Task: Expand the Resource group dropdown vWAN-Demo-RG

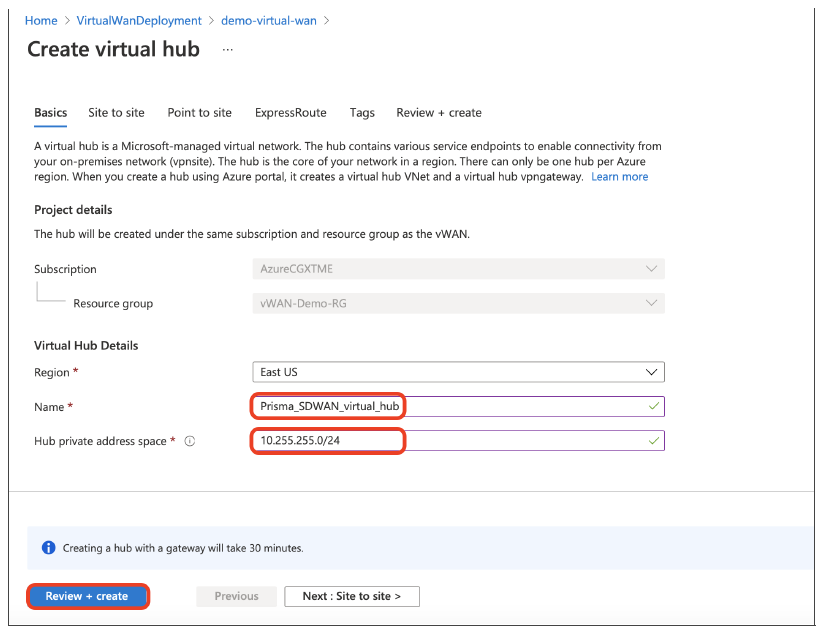Action: (x=458, y=303)
